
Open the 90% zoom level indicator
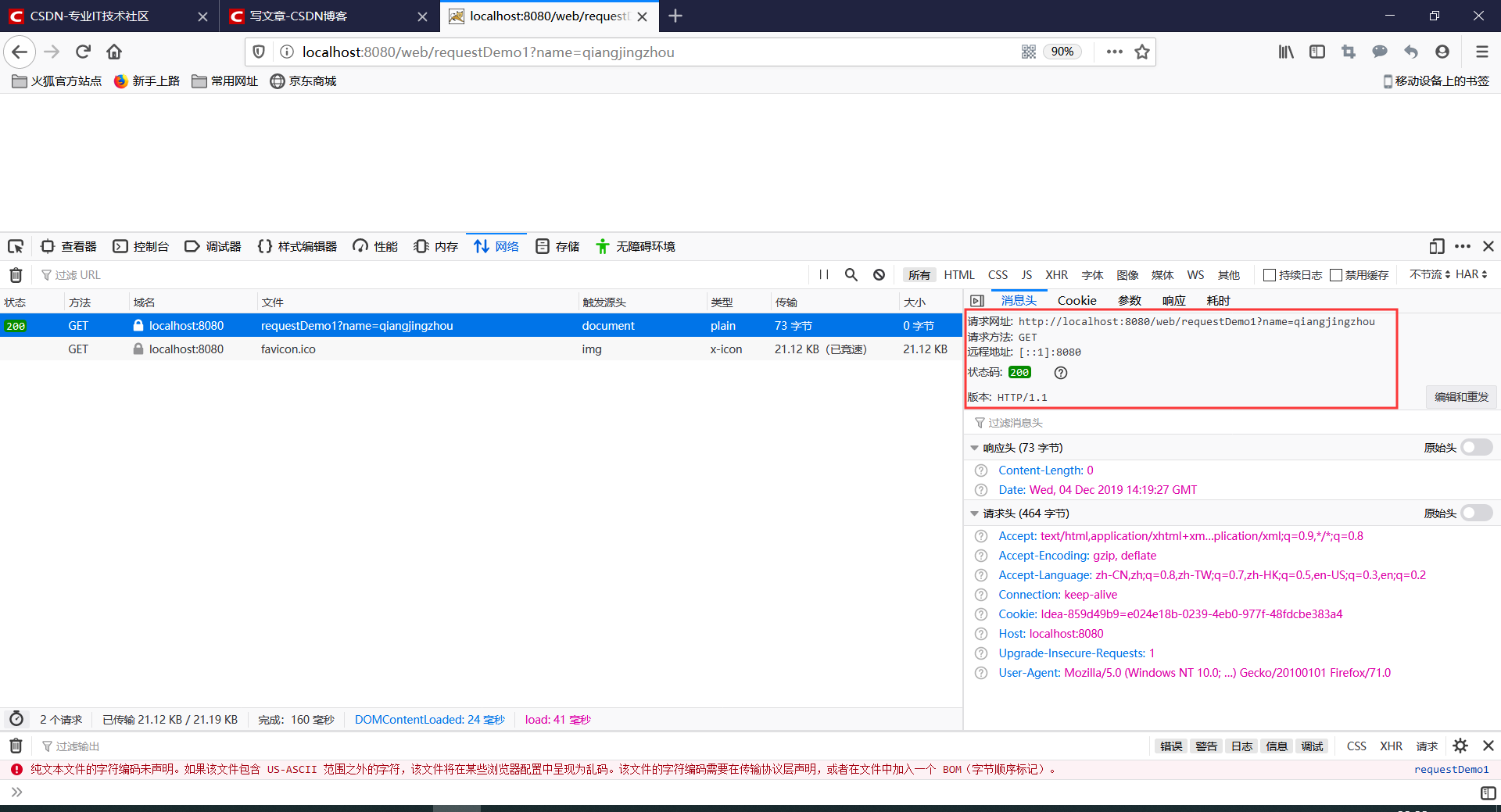[x=1062, y=52]
